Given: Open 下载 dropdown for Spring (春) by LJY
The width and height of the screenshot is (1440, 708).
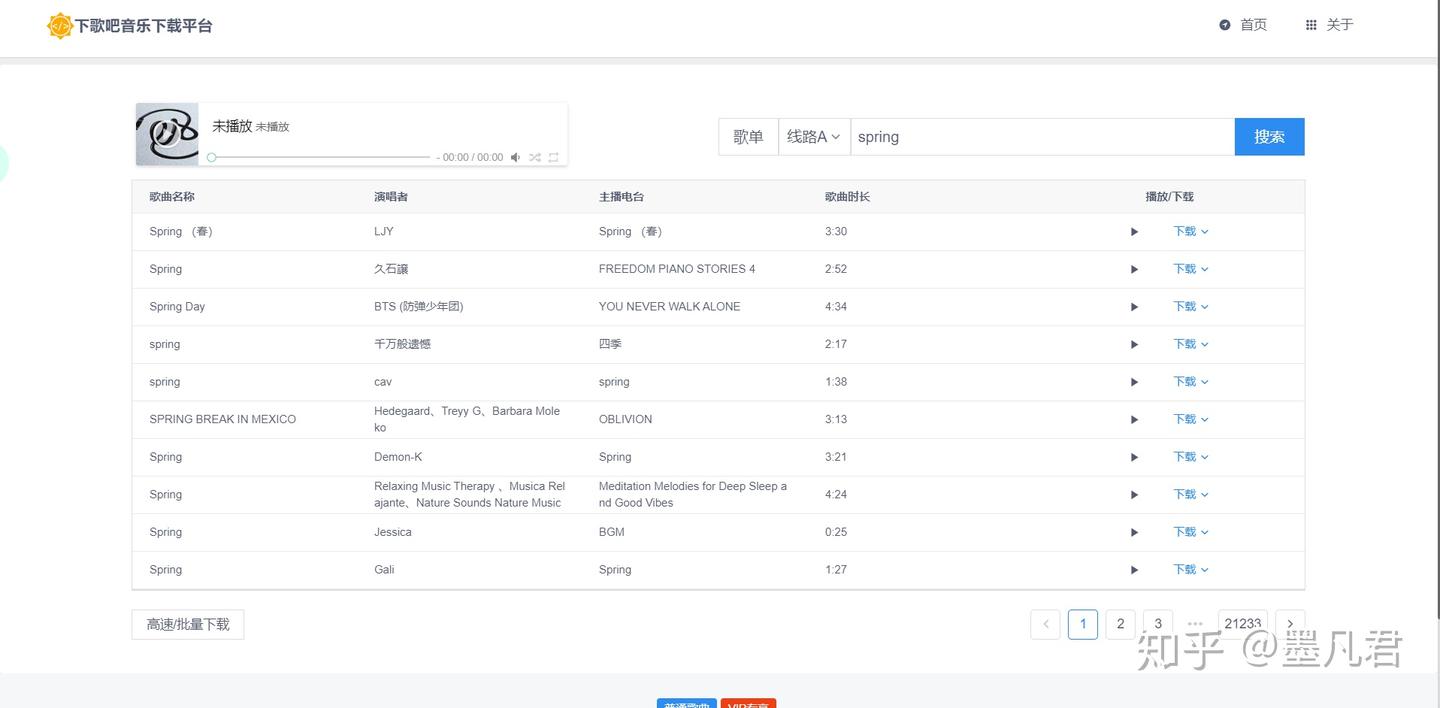Looking at the screenshot, I should [x=1191, y=232].
